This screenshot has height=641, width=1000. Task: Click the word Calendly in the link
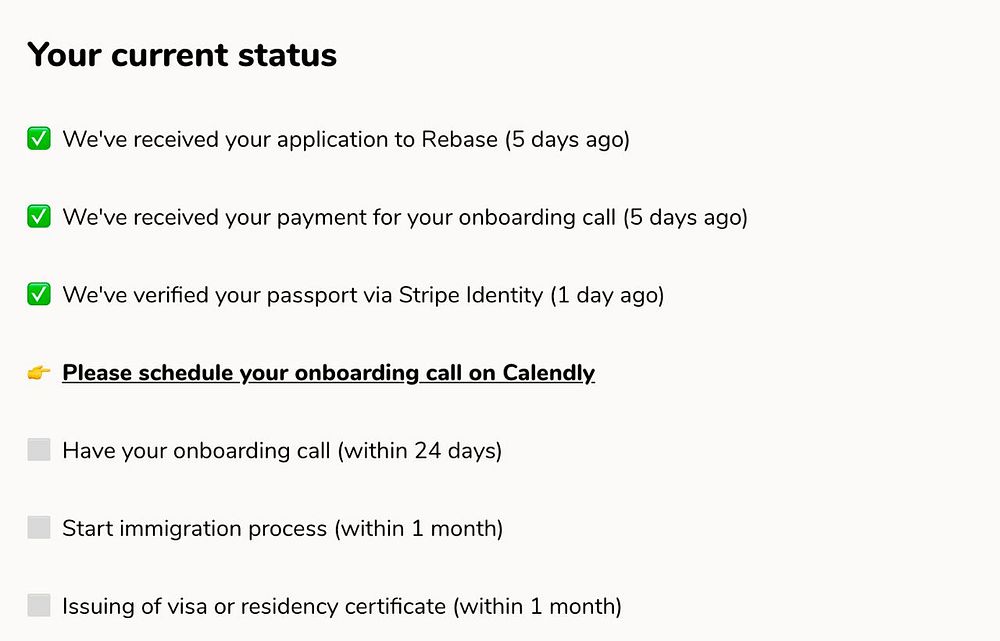point(548,373)
